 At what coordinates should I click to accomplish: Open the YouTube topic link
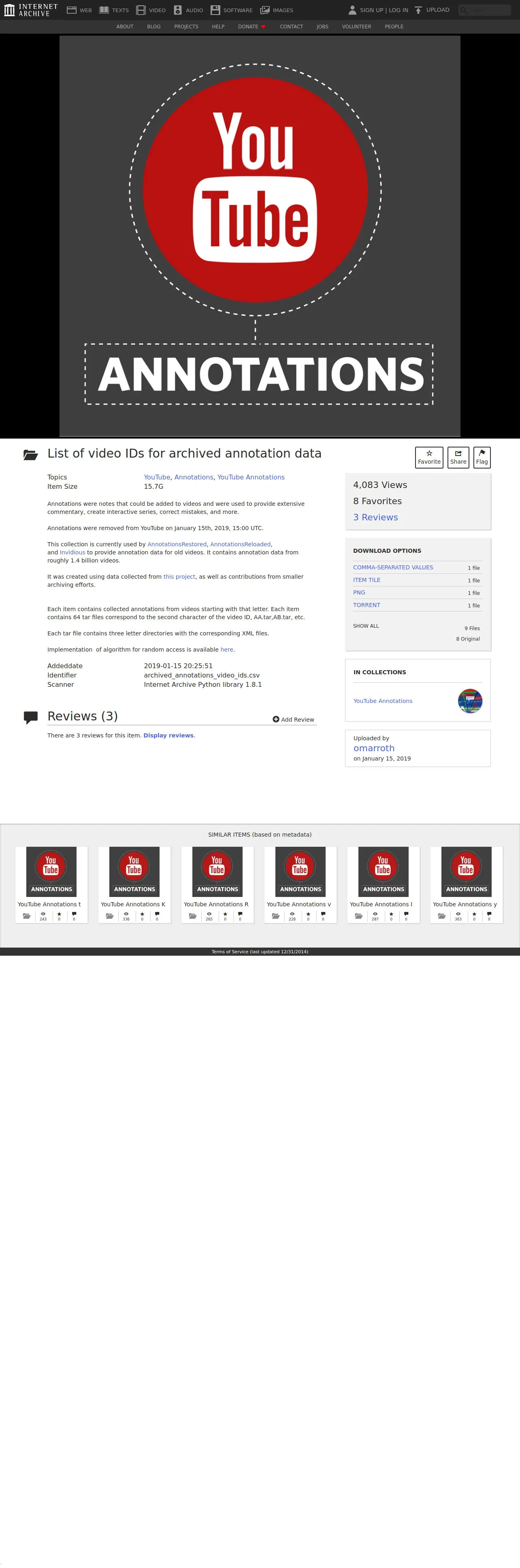click(x=157, y=477)
